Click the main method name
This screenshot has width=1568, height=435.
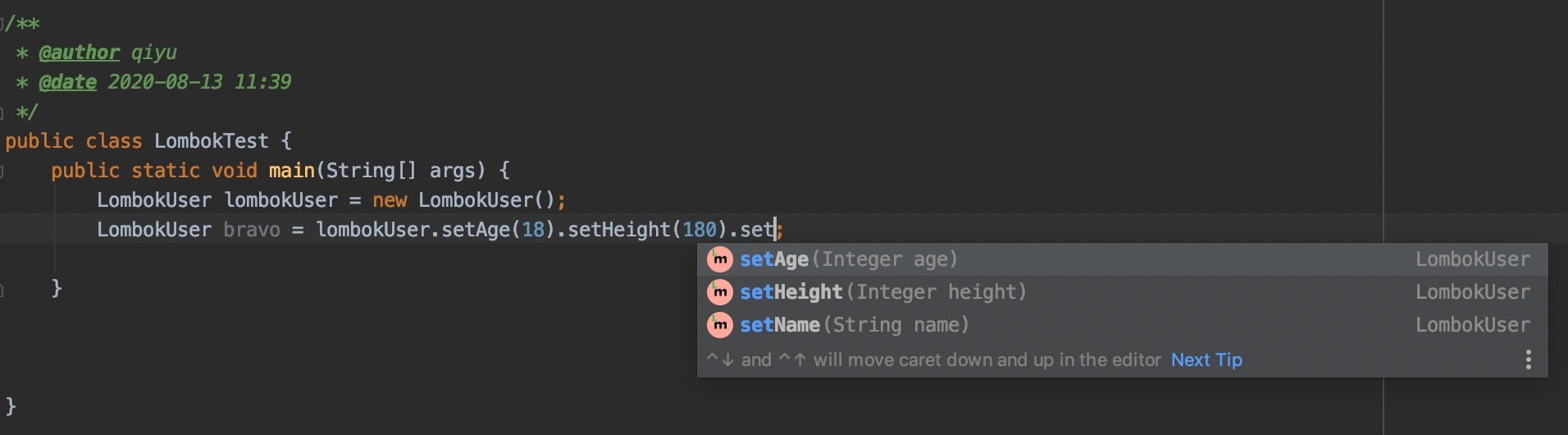pyautogui.click(x=291, y=171)
